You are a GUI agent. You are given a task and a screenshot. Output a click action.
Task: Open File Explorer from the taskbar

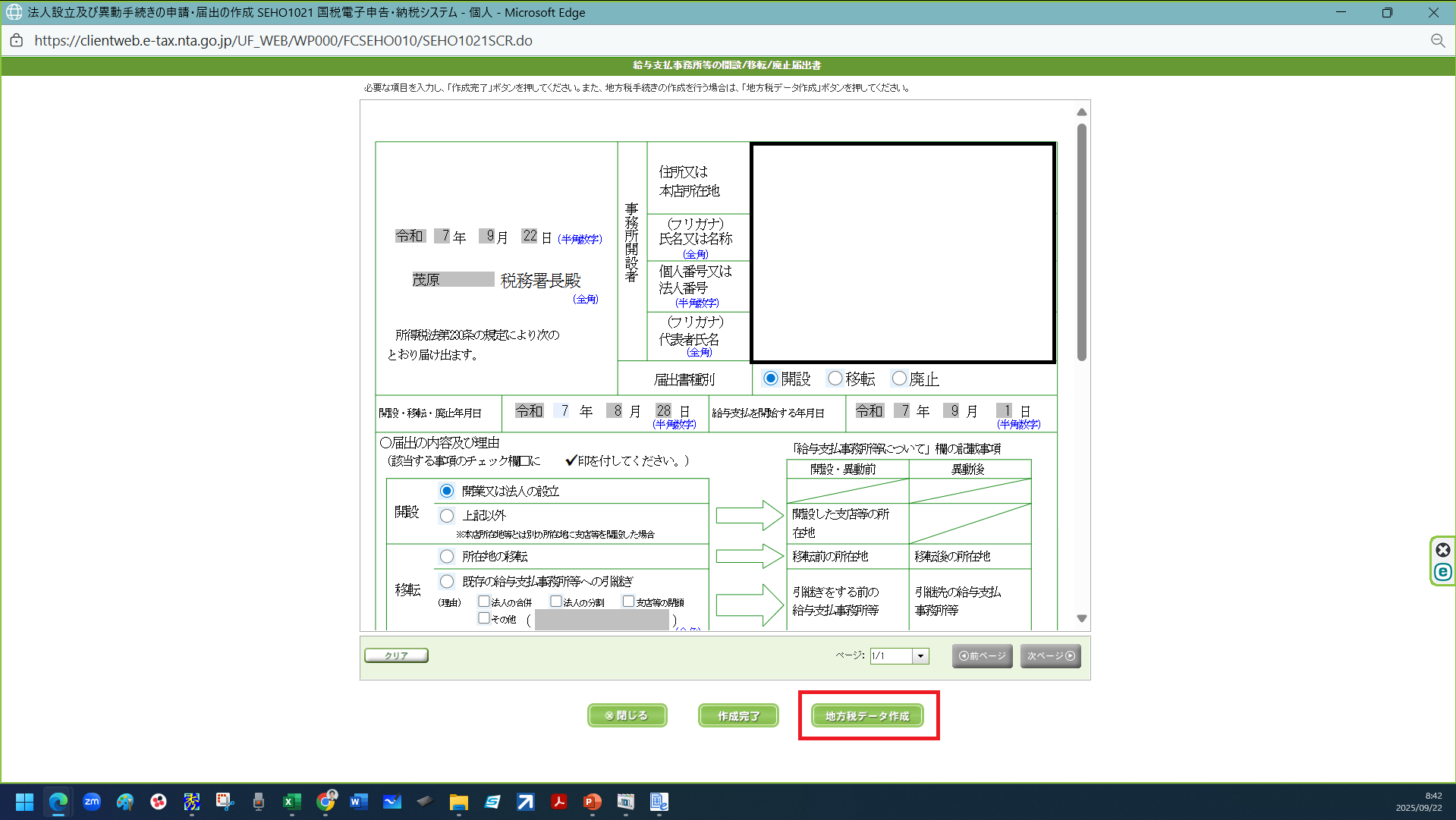pos(458,802)
